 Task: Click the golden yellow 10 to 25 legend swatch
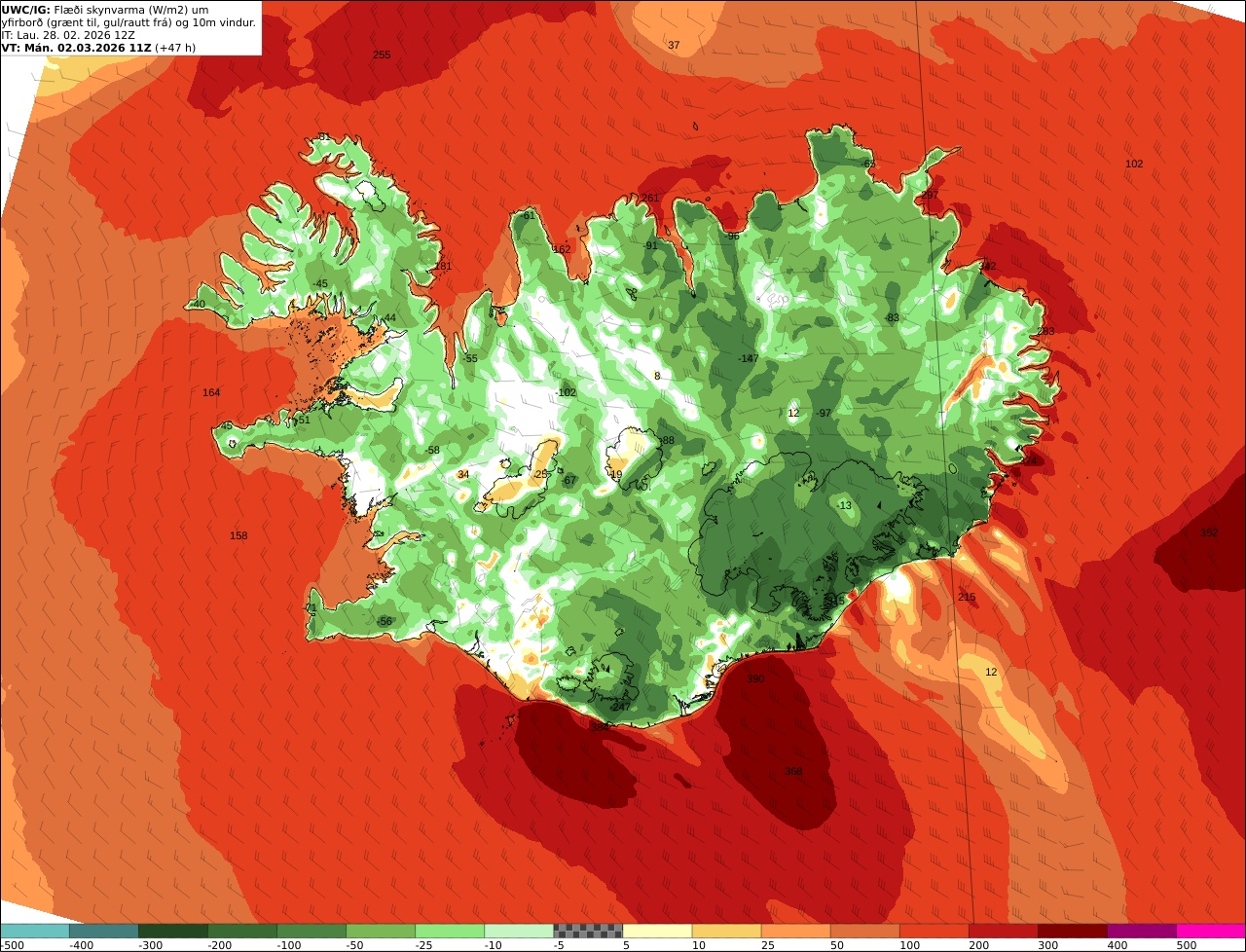coord(727,931)
